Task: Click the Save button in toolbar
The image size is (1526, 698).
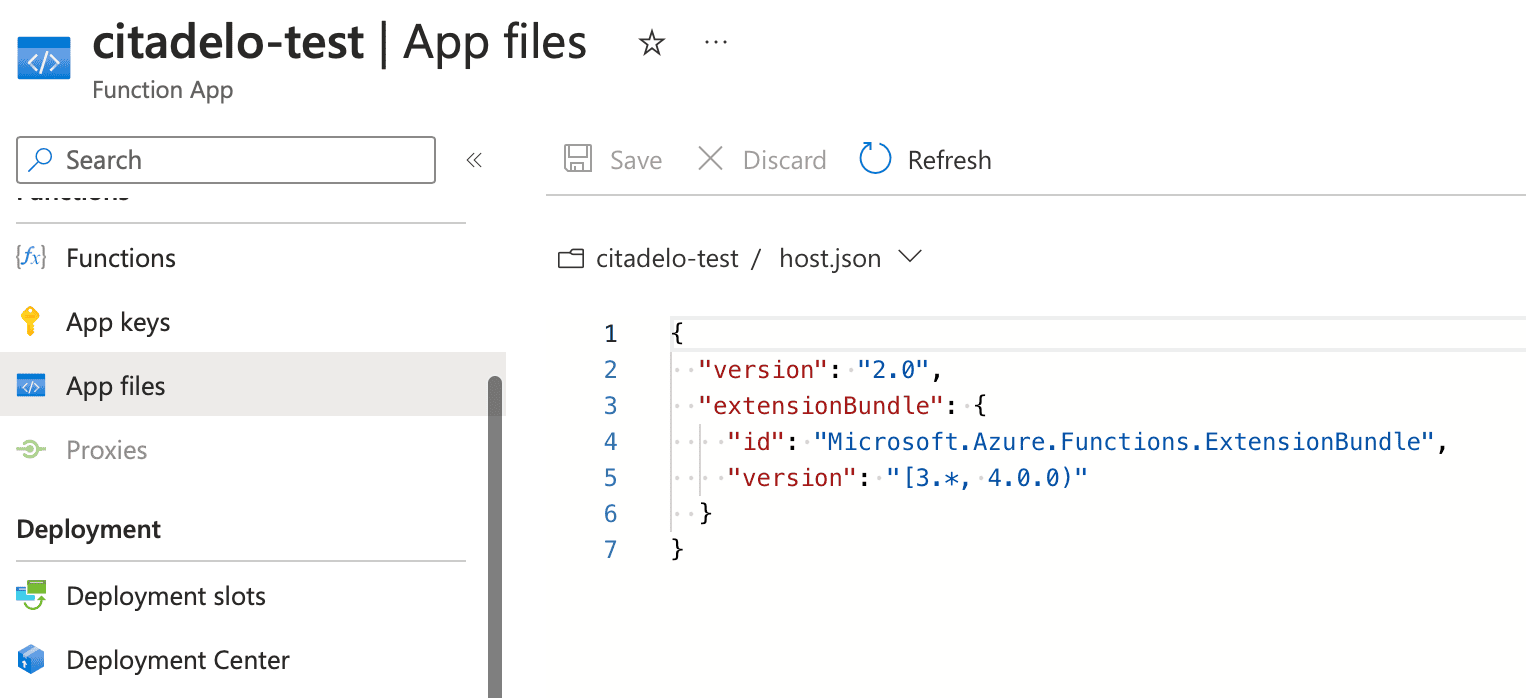Action: 614,160
